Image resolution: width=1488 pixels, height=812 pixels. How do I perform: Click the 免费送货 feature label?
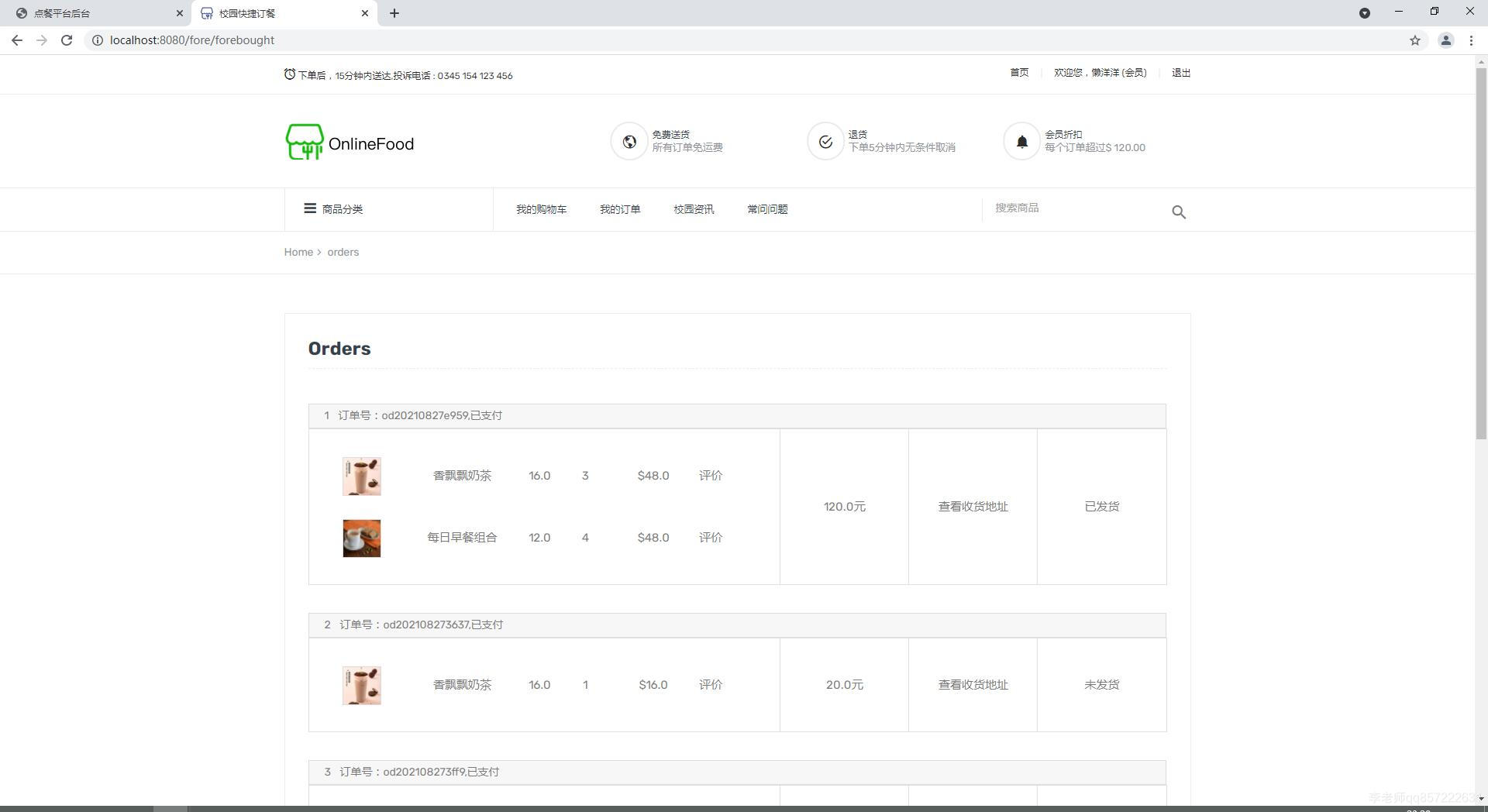pos(670,135)
